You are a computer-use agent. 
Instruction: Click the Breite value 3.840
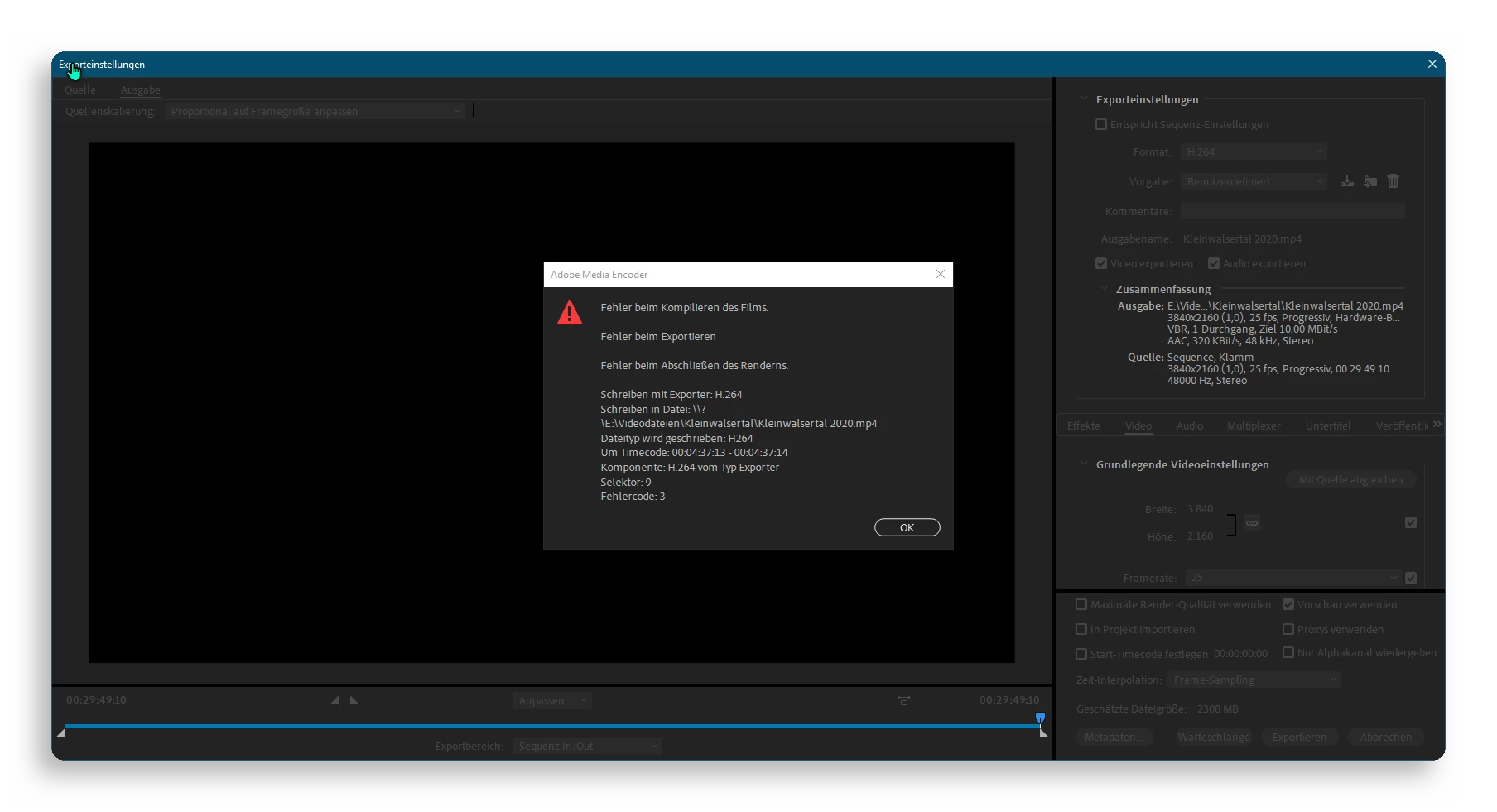tap(1200, 509)
